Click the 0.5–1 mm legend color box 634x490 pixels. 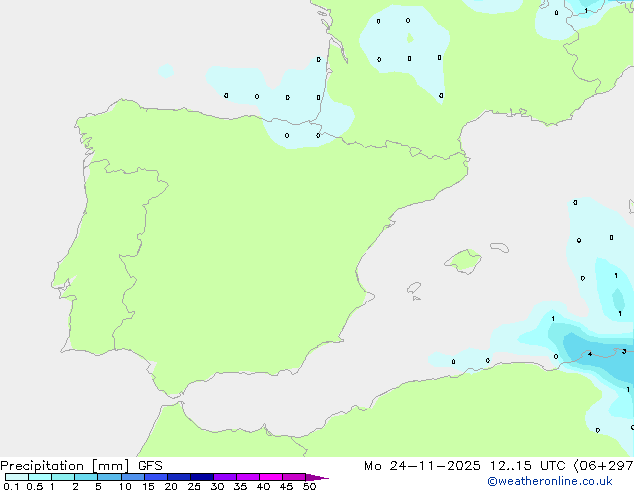click(x=40, y=477)
